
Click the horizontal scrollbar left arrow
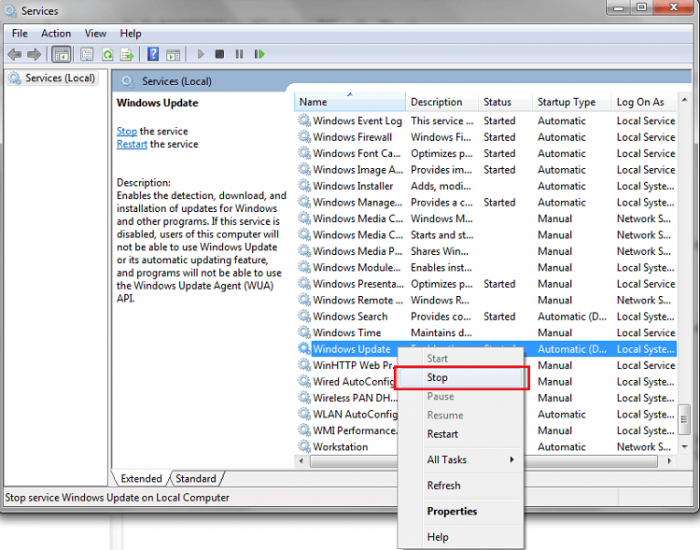[x=301, y=461]
